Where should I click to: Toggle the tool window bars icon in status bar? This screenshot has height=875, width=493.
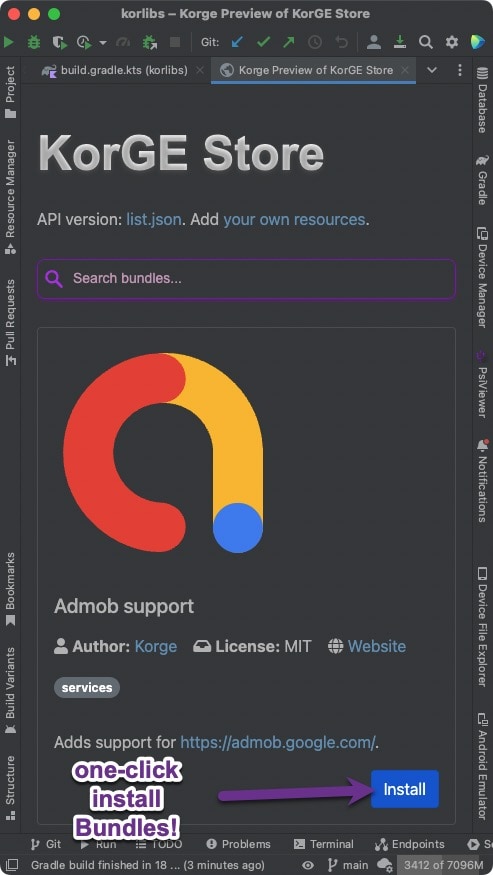pyautogui.click(x=12, y=865)
